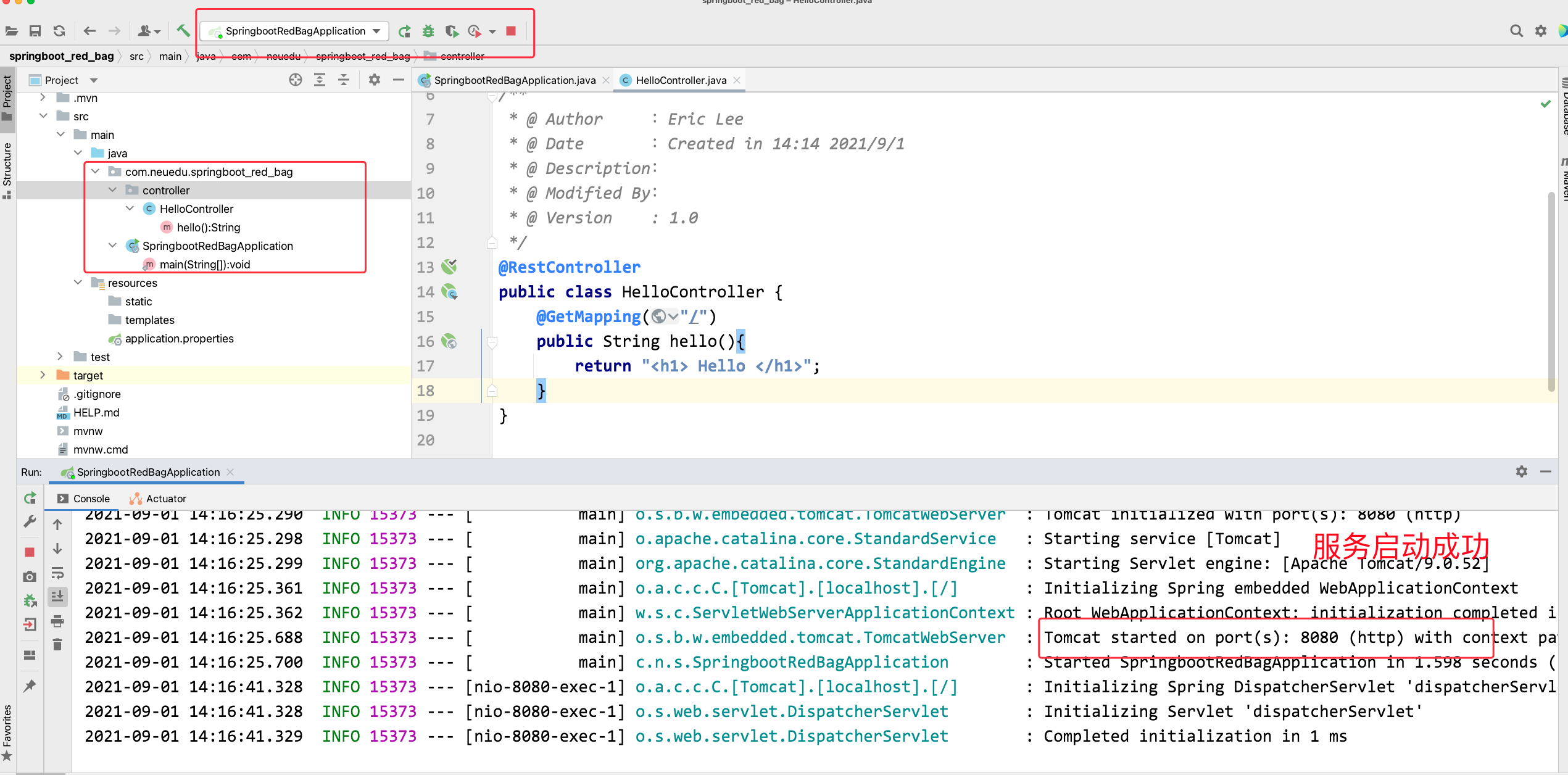
Task: Open IDE settings gear at top right
Action: click(x=1541, y=31)
